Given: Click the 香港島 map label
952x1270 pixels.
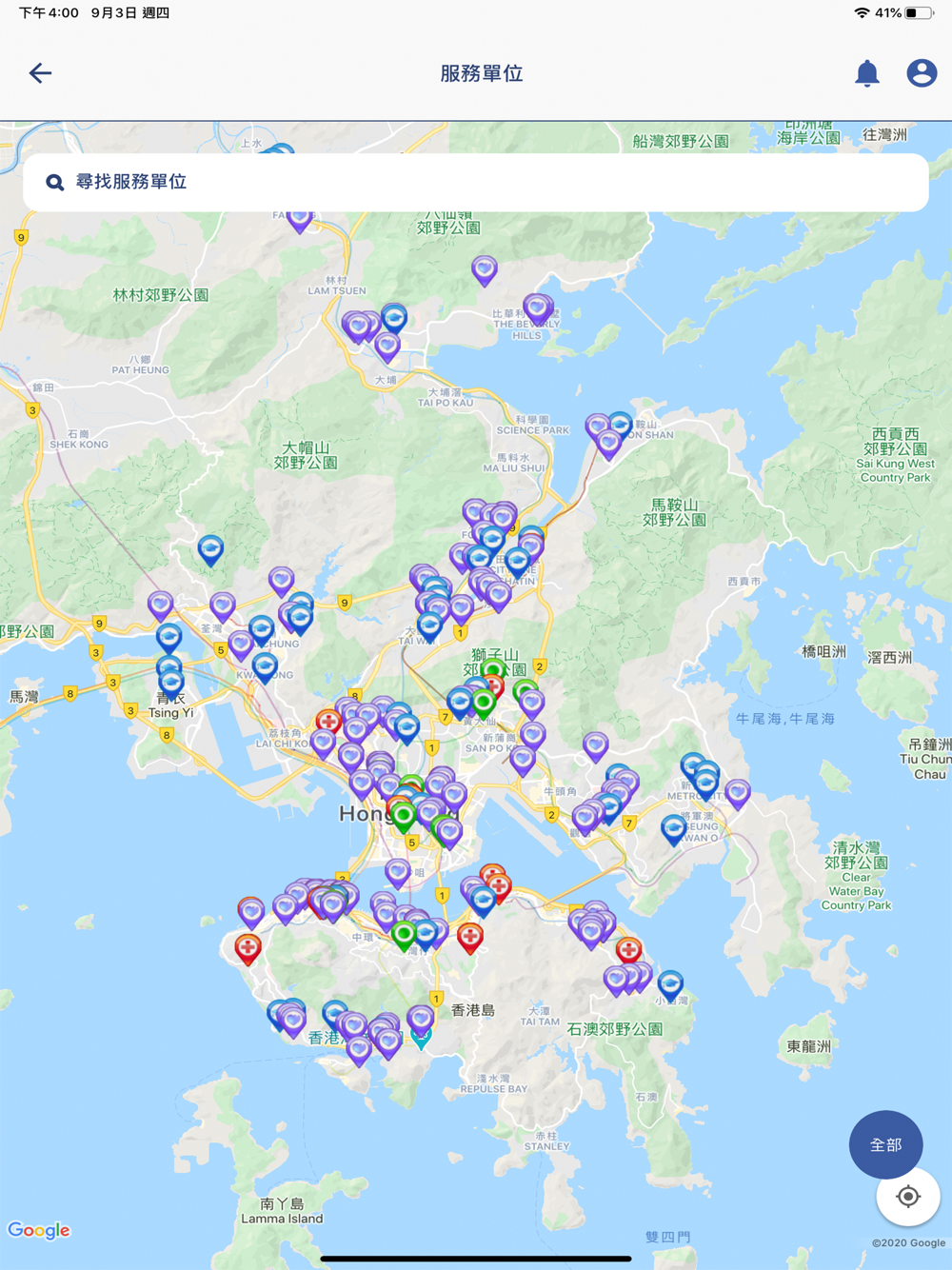Looking at the screenshot, I should [x=473, y=1010].
